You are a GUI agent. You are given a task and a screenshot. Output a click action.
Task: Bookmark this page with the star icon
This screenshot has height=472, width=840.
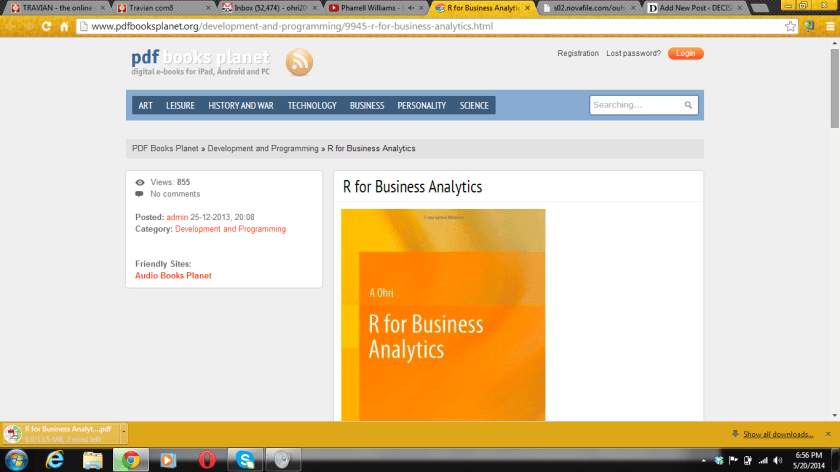[790, 26]
